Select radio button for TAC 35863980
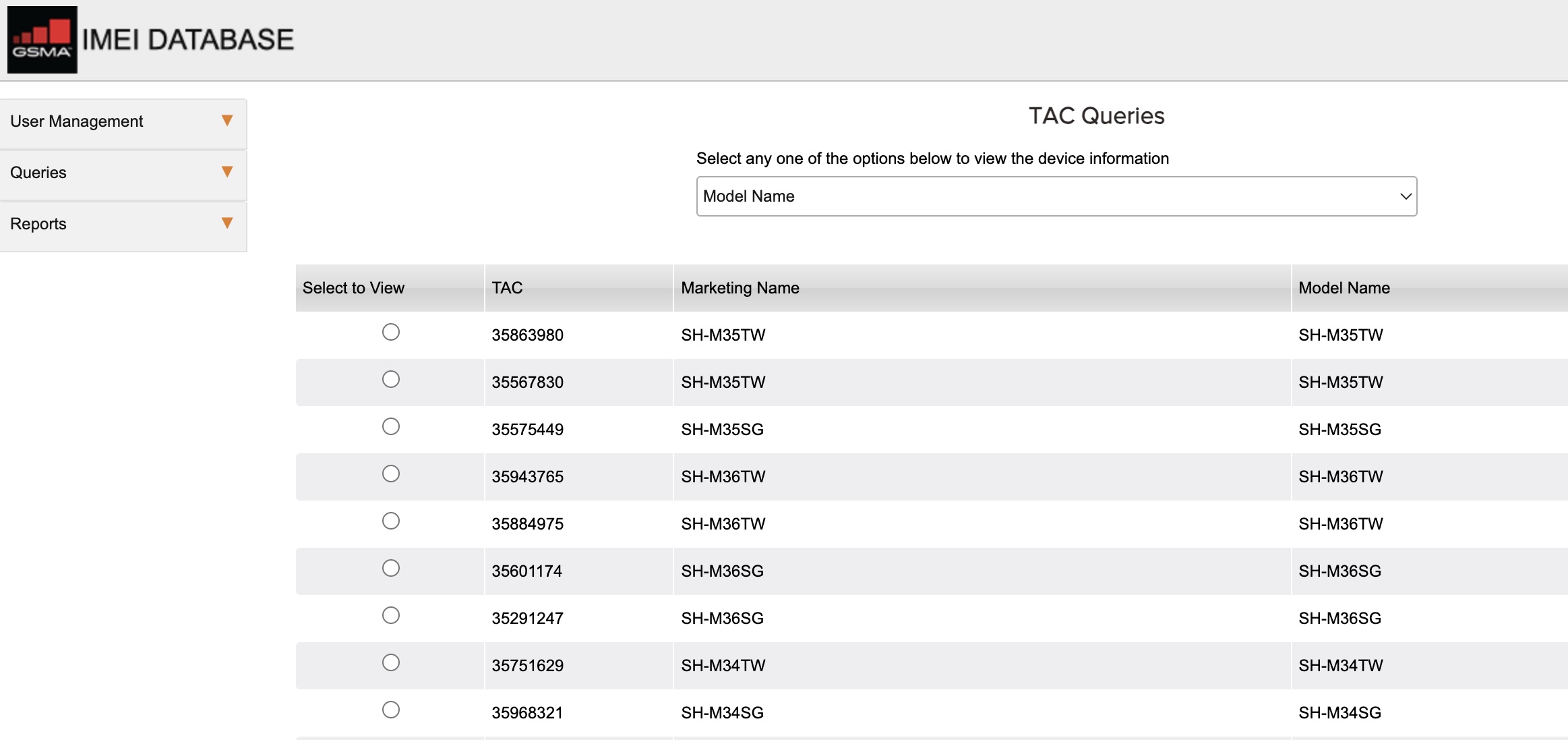Screen dimensions: 1568x740 [x=391, y=332]
